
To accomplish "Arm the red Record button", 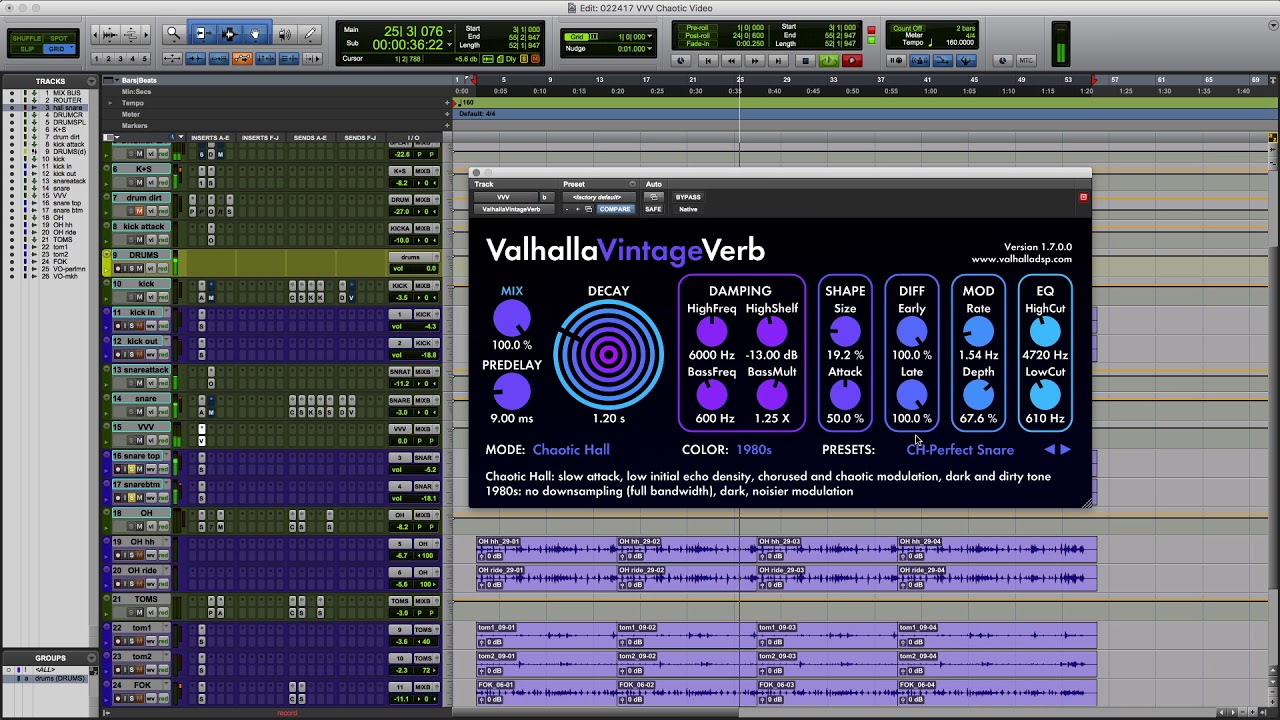I will pyautogui.click(x=852, y=61).
